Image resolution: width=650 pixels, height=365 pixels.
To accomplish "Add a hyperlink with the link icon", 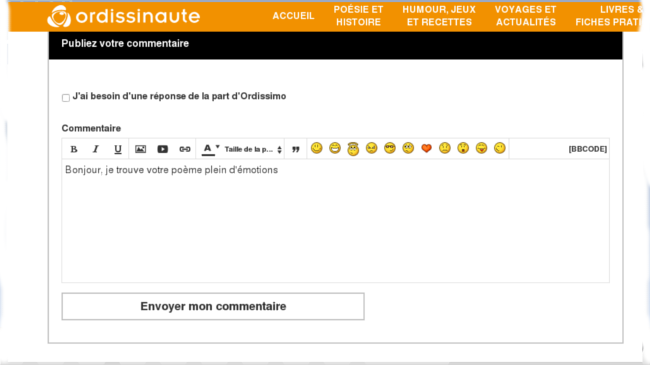I will pyautogui.click(x=184, y=149).
